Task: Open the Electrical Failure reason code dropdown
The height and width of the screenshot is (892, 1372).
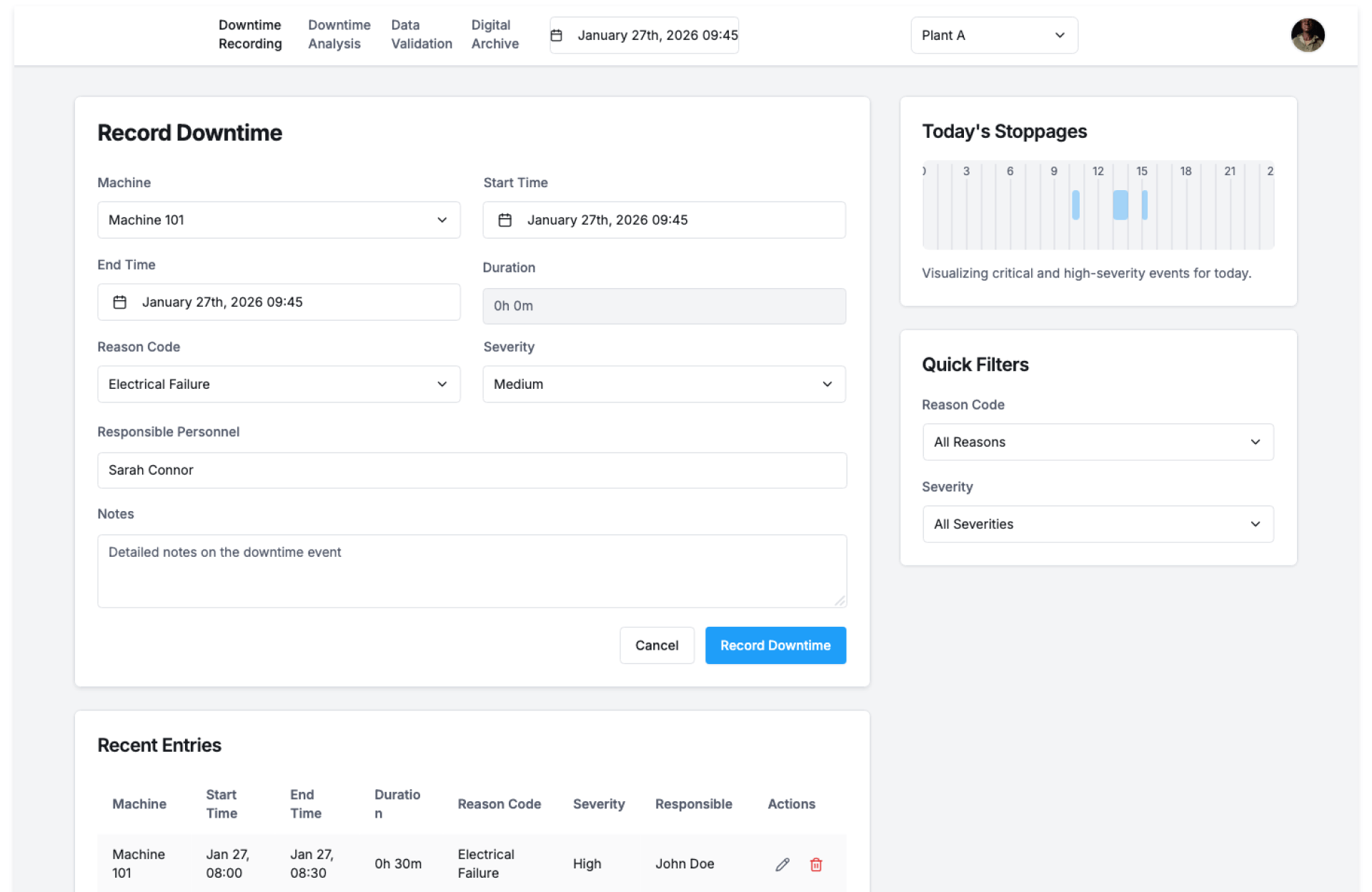Action: [279, 385]
